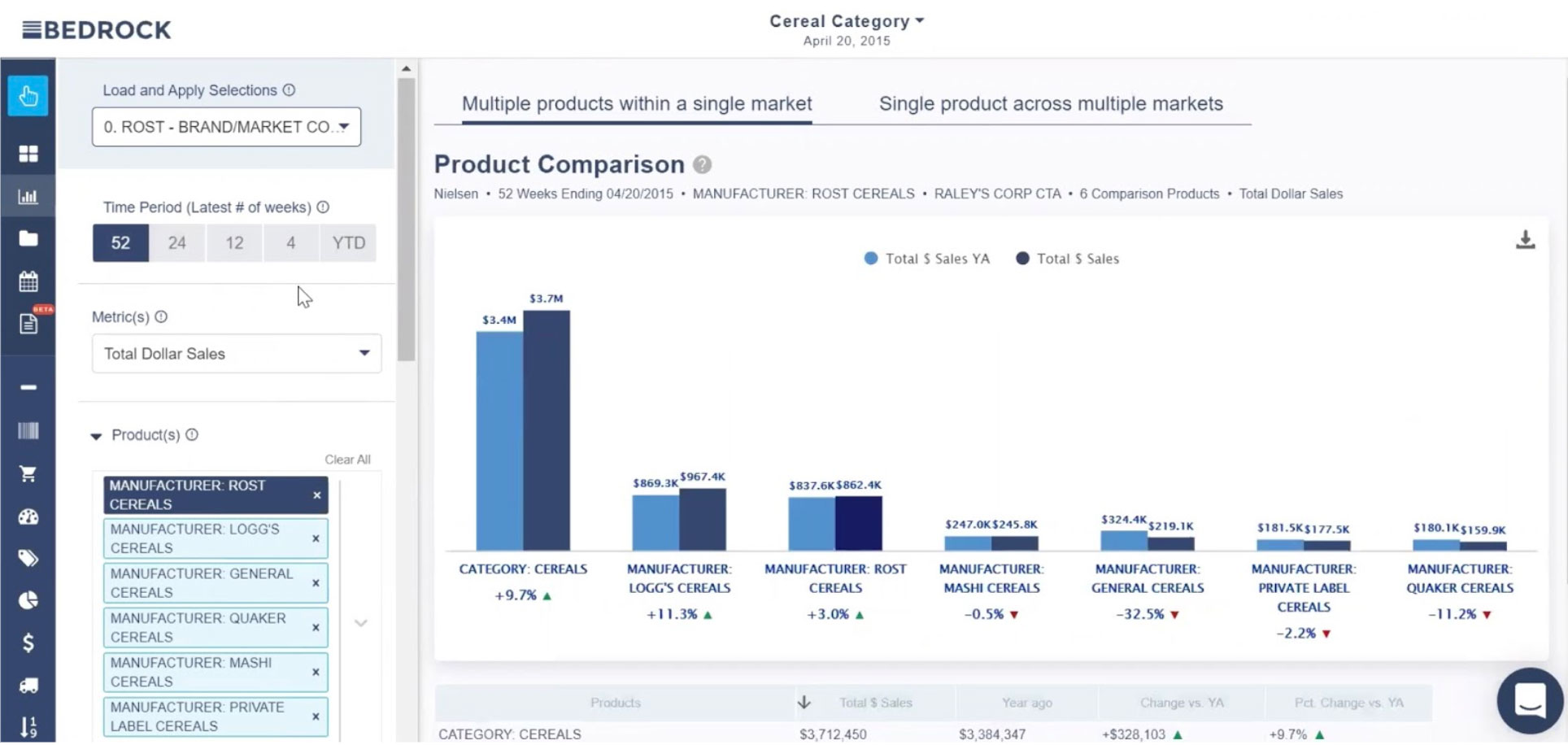1568x745 pixels.
Task: Select the pointer hand selections icon
Action: pyautogui.click(x=28, y=96)
